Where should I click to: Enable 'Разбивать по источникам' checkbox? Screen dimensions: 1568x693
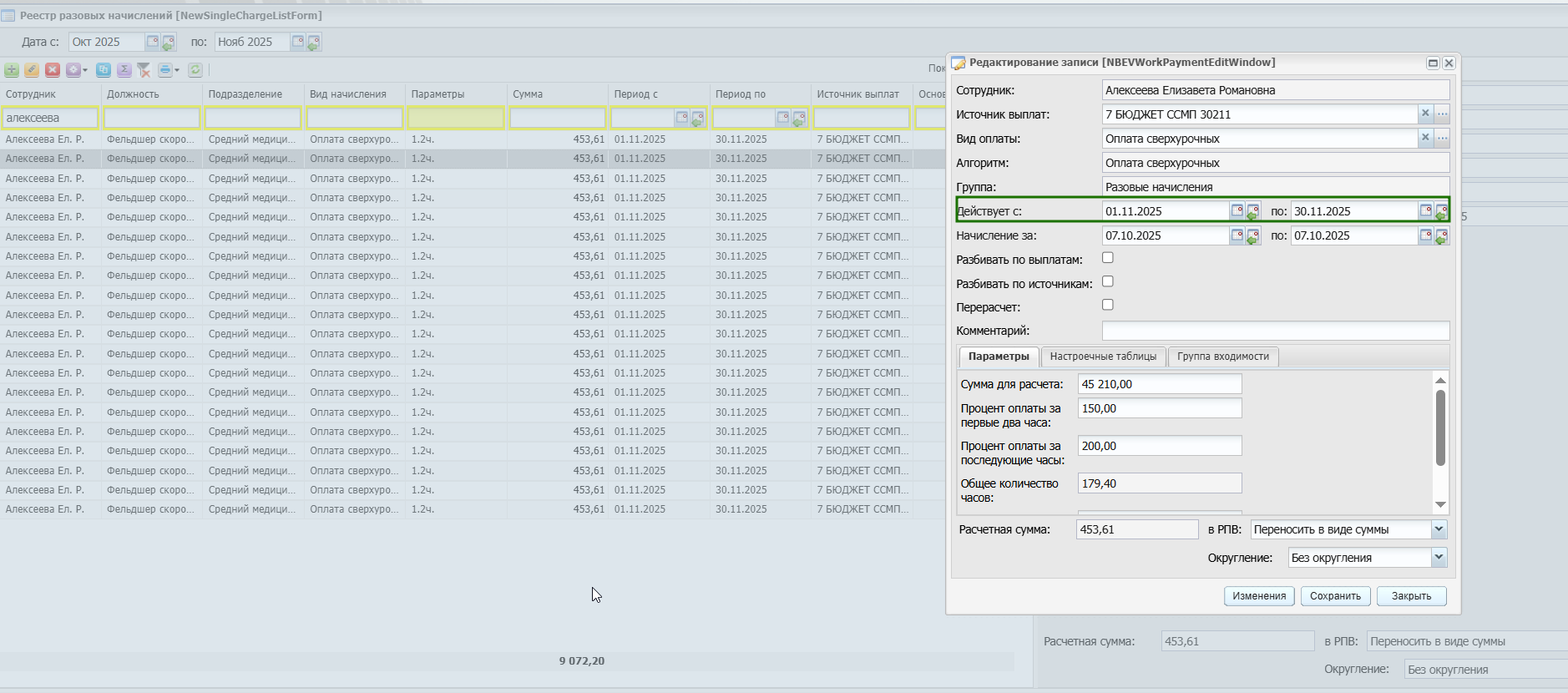[x=1108, y=281]
